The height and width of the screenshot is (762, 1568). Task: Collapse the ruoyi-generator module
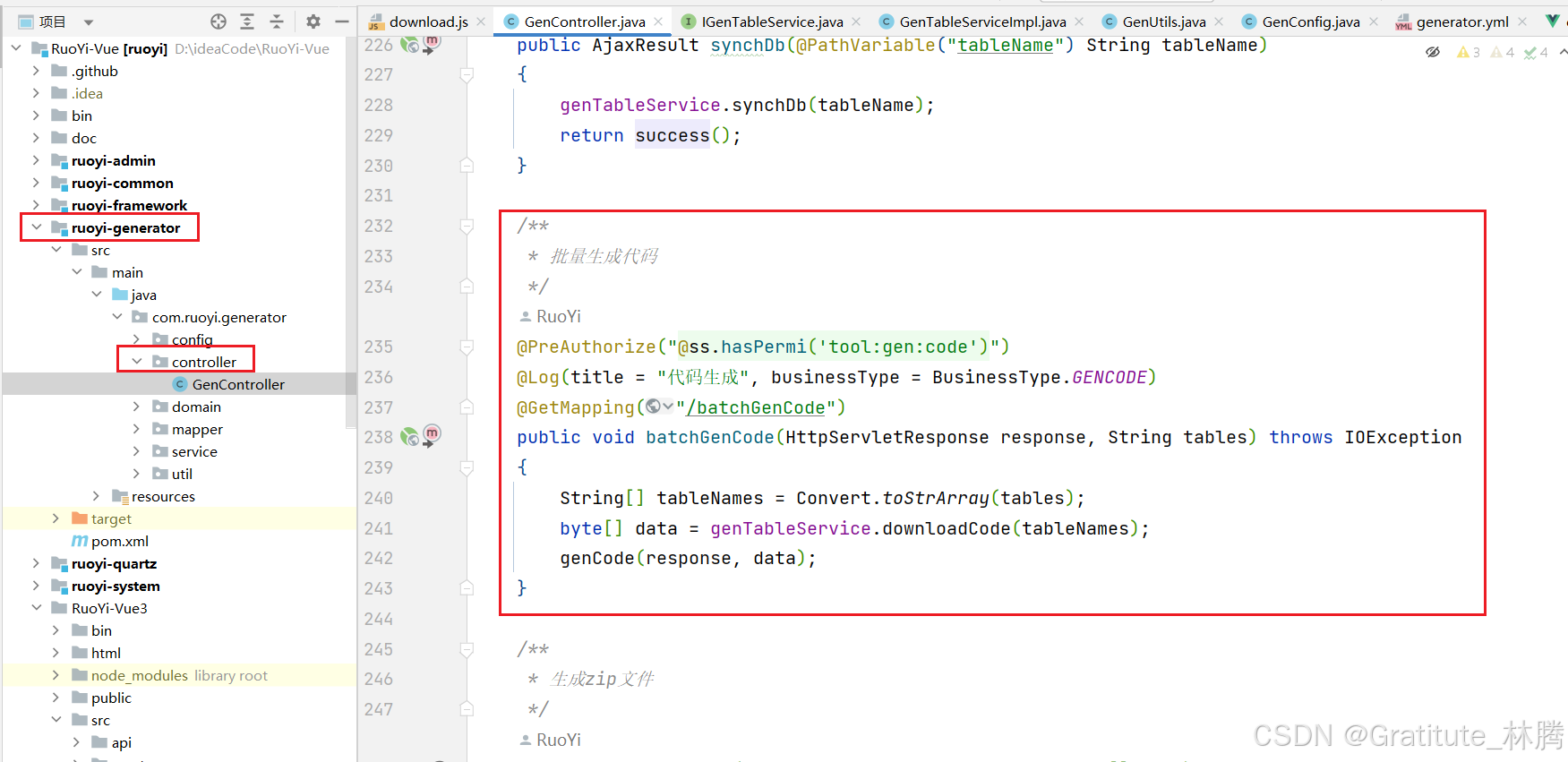[36, 227]
